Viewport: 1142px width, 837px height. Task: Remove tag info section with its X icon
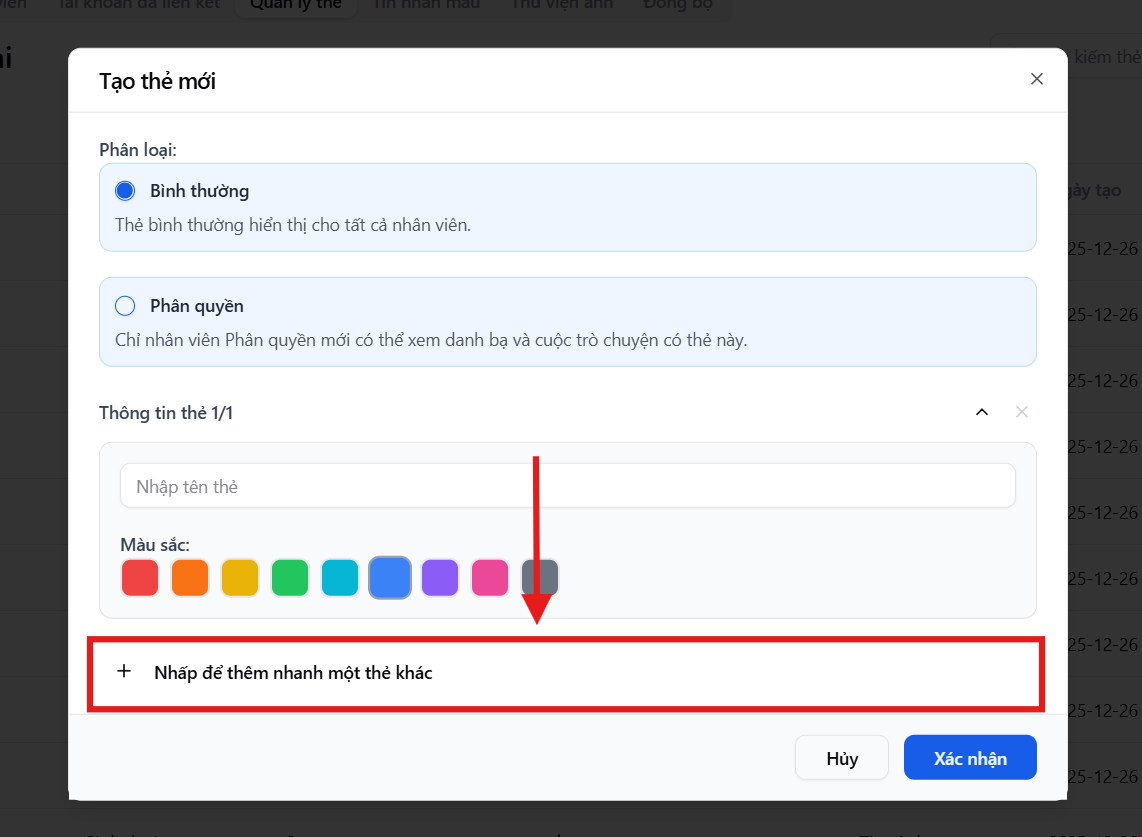(1021, 412)
